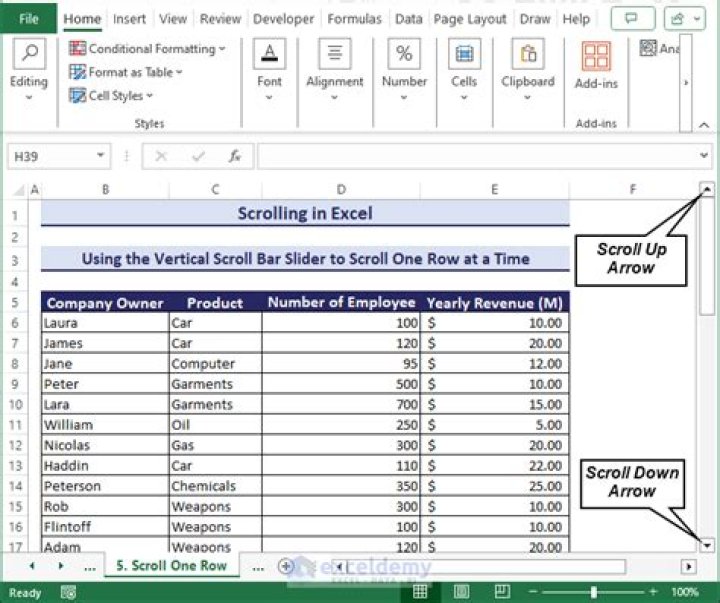Click the Enter formula checkmark icon
Screen dimensions: 720x603
198,157
